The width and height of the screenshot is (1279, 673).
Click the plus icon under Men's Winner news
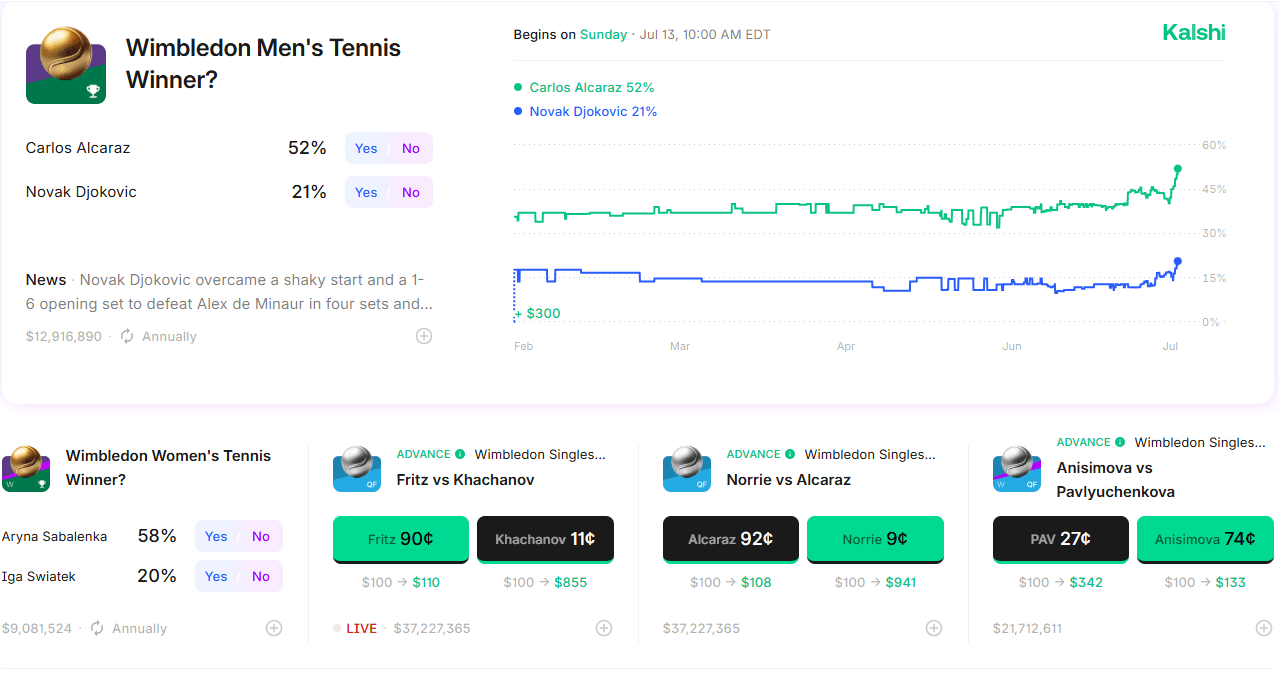(424, 336)
